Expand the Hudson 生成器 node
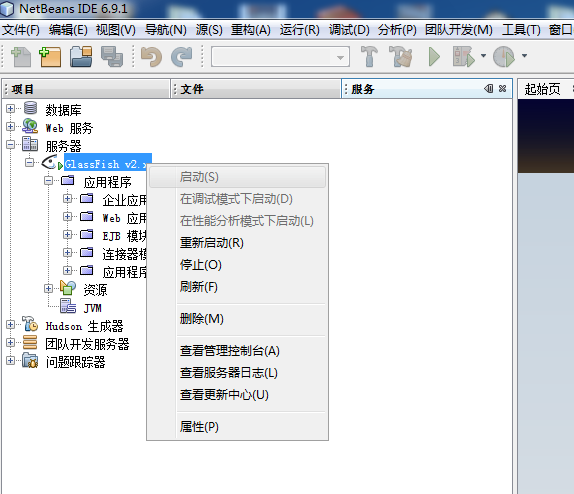574x494 pixels. pyautogui.click(x=11, y=324)
